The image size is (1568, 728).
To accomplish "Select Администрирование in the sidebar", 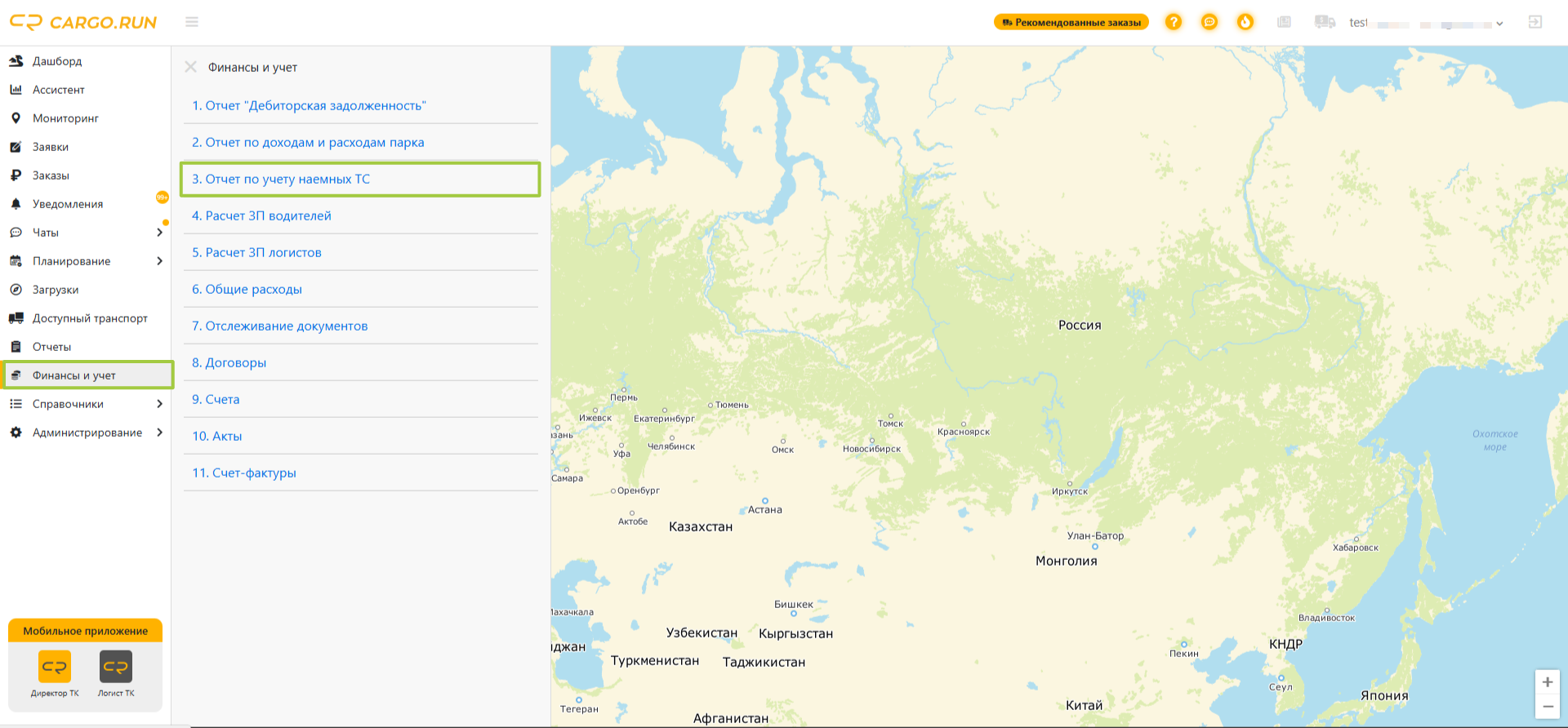I will 86,433.
